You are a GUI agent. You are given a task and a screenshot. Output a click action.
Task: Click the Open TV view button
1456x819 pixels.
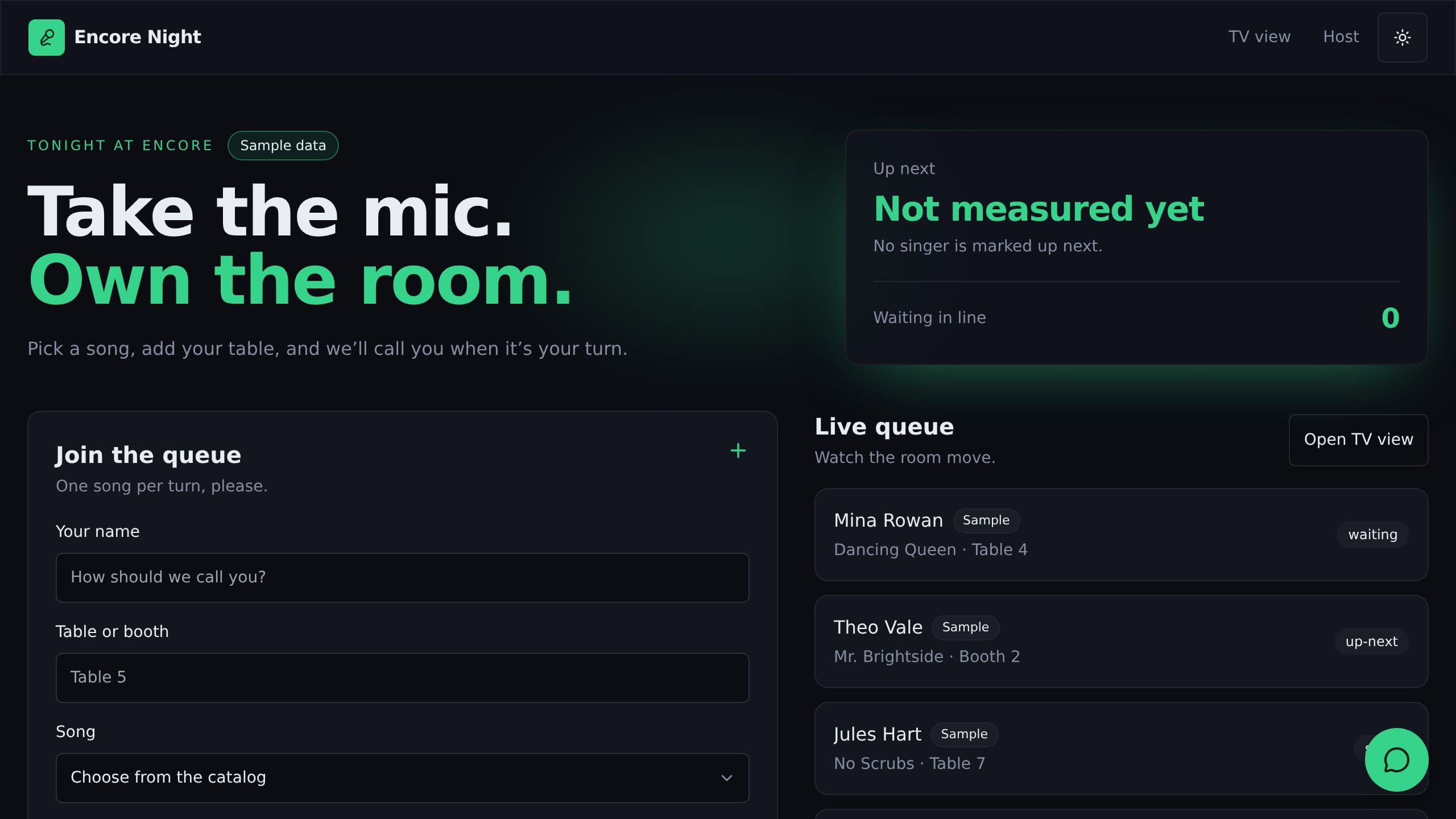point(1358,440)
